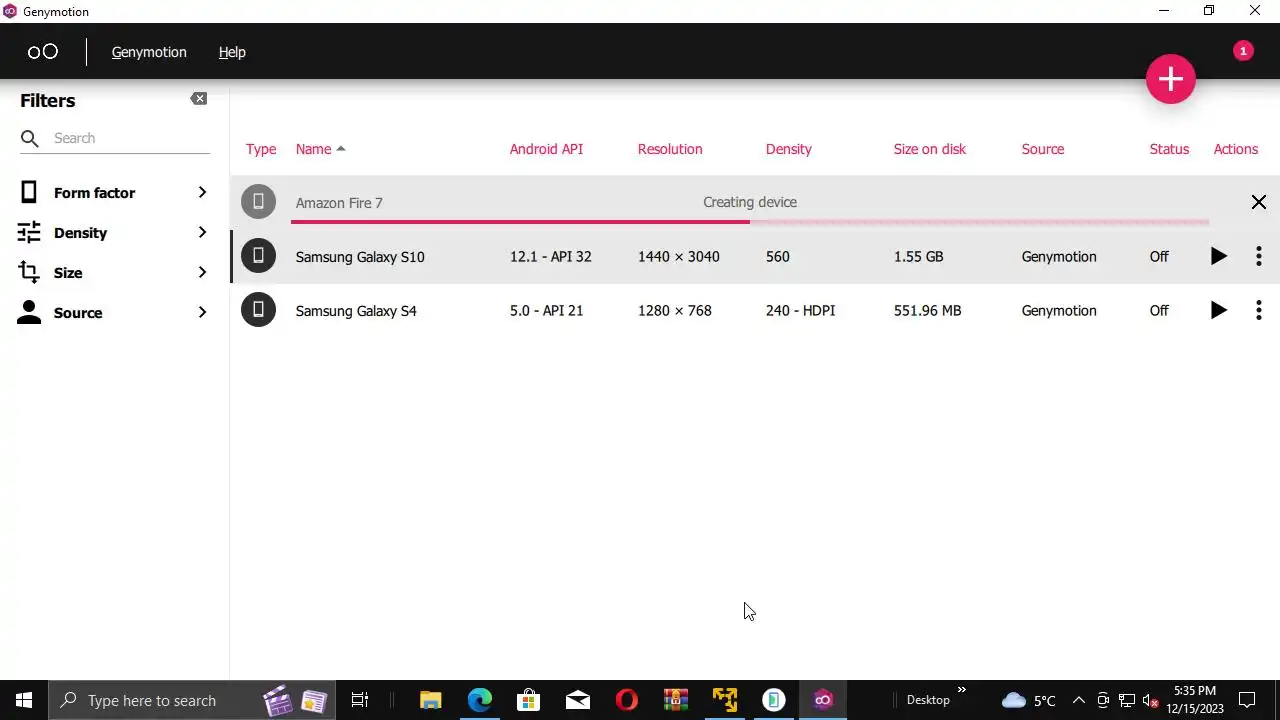Sort devices by Density column header
This screenshot has width=1280, height=720.
[789, 149]
